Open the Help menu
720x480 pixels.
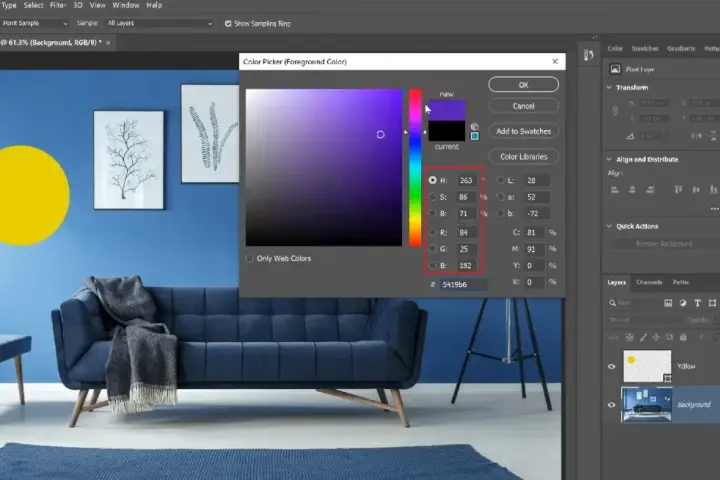coord(154,5)
